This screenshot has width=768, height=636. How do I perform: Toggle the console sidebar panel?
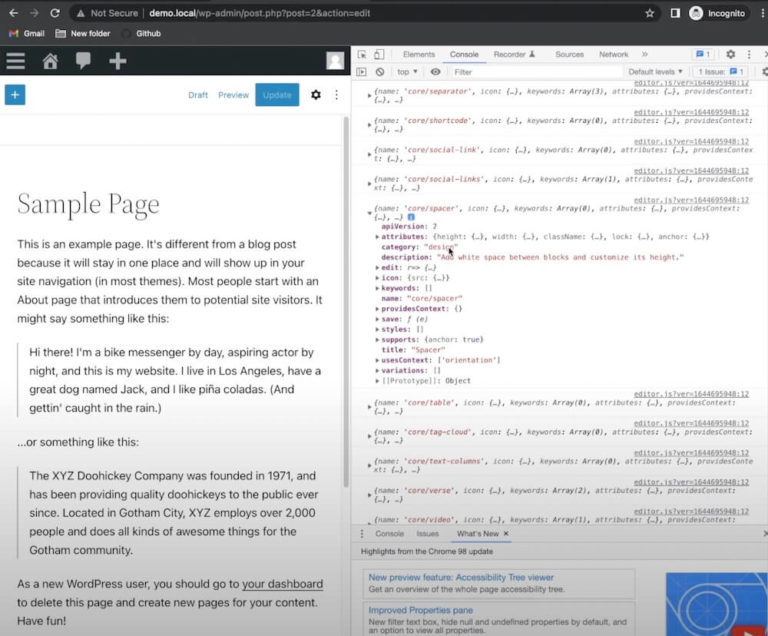(x=362, y=72)
